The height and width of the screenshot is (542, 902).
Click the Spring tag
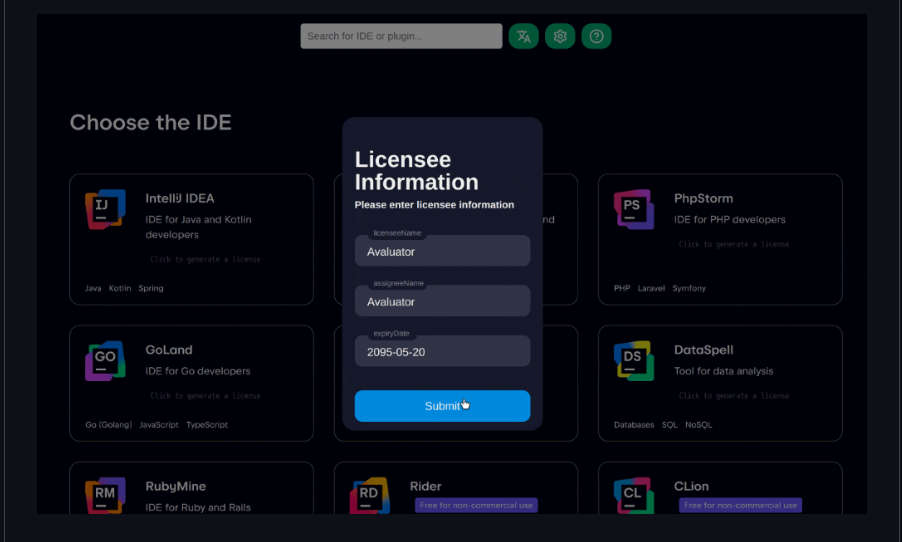pos(151,288)
